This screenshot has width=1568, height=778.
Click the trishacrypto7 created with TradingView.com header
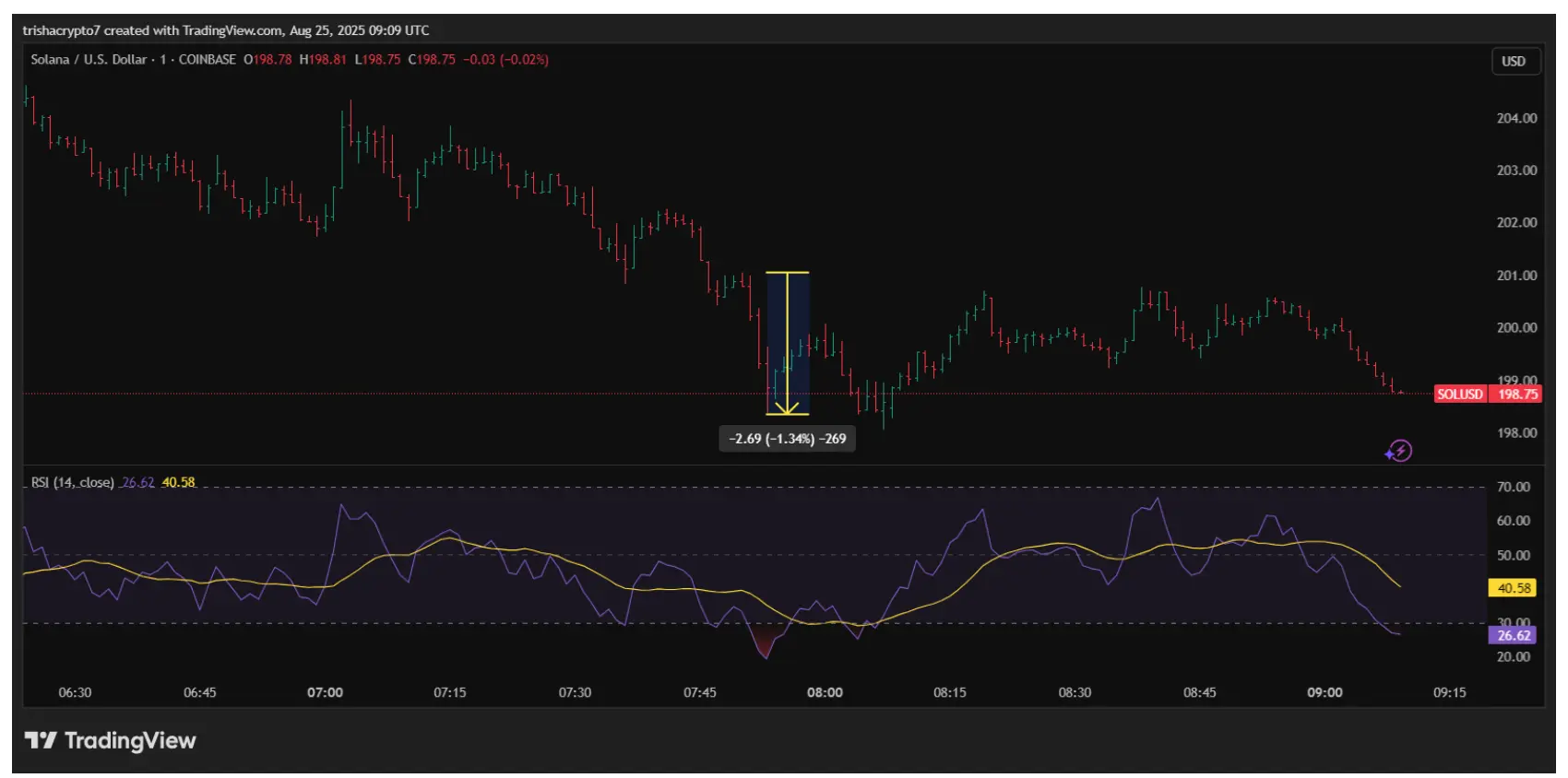[226, 30]
